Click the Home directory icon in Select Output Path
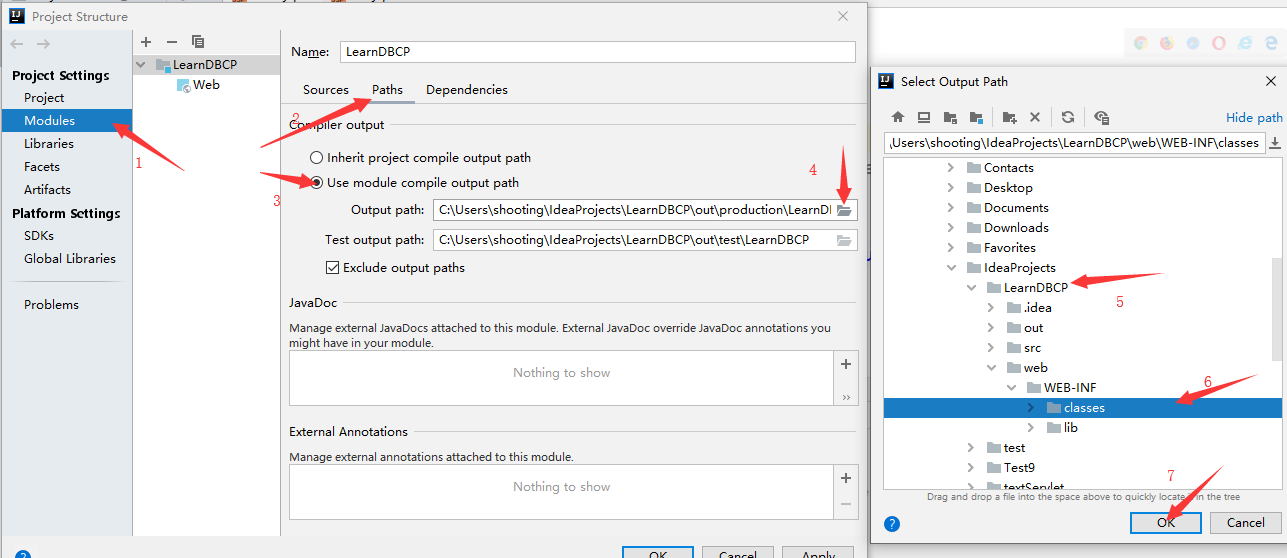 [x=898, y=117]
